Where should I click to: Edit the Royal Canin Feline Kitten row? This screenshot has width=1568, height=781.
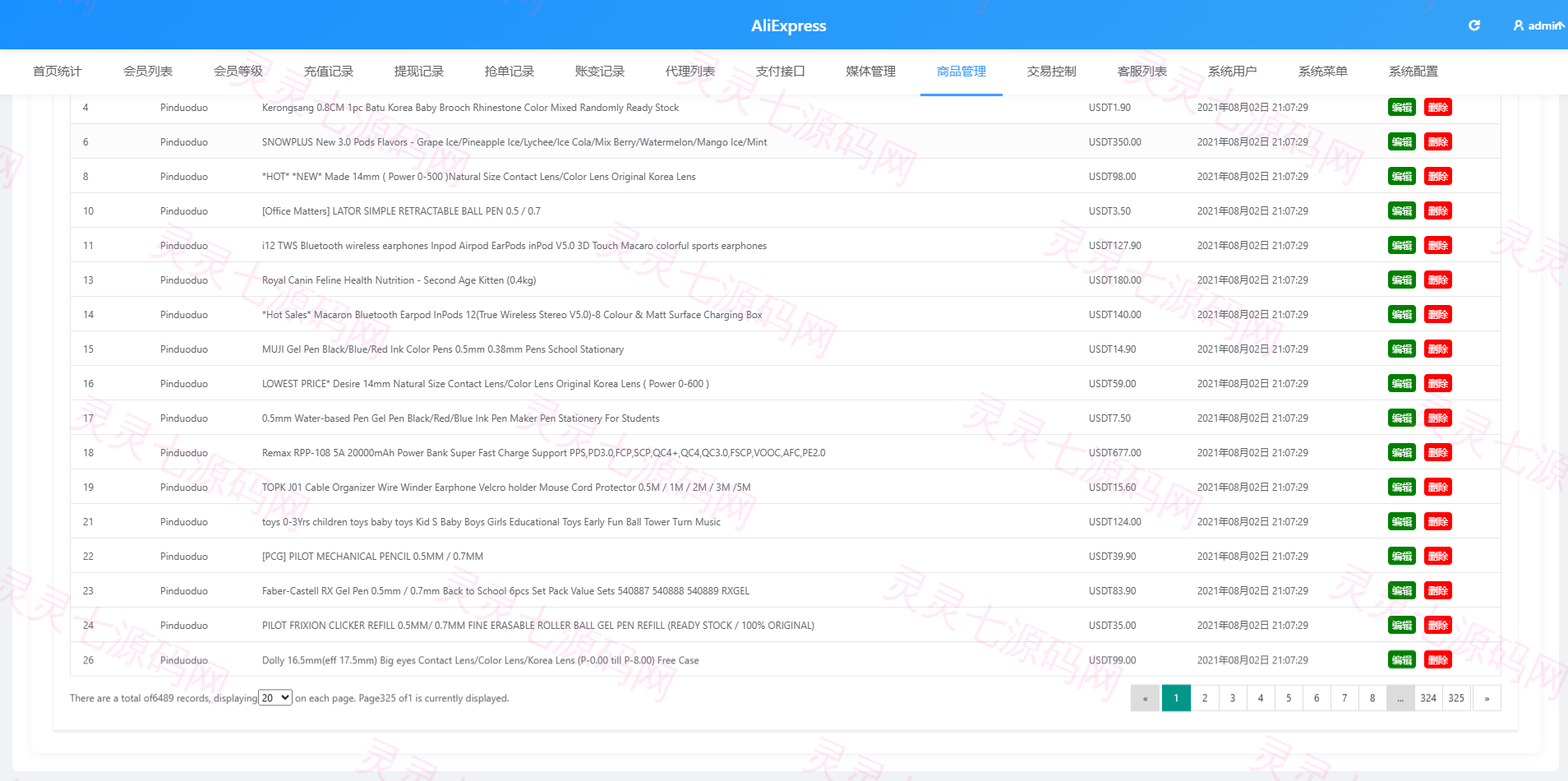(1402, 280)
